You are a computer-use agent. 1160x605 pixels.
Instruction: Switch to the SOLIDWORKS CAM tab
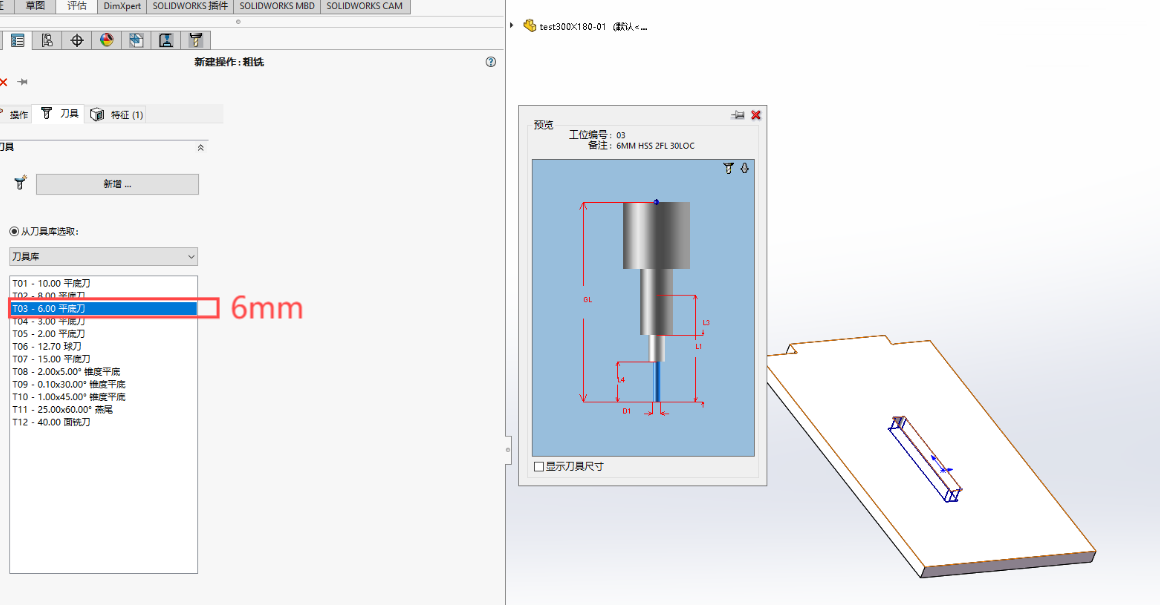[x=365, y=6]
